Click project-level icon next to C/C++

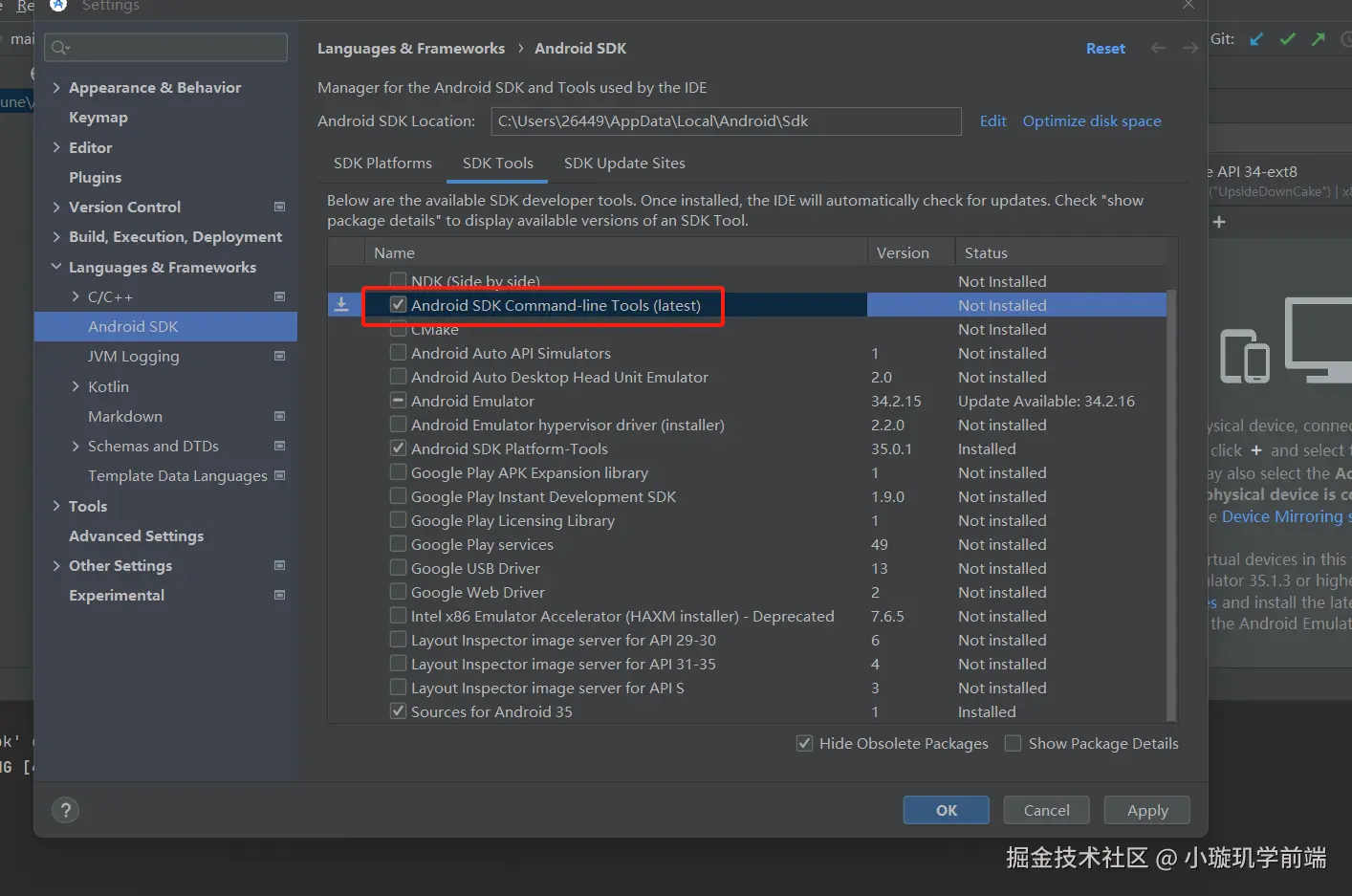point(280,296)
